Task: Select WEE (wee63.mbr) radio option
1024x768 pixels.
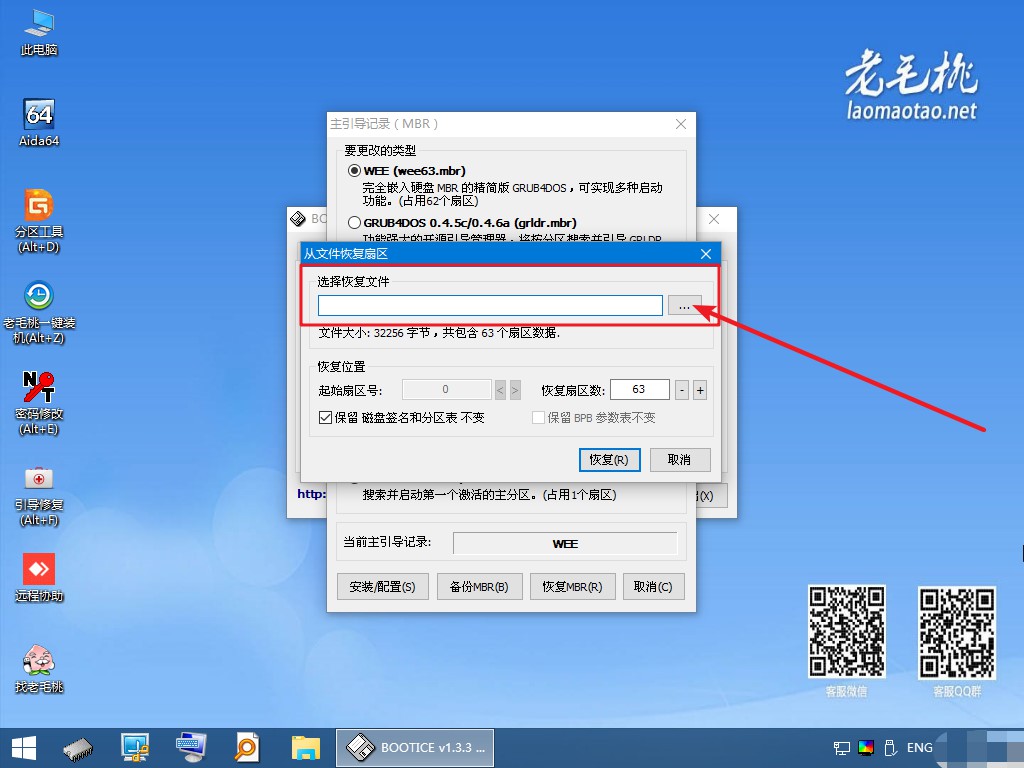Action: tap(355, 171)
